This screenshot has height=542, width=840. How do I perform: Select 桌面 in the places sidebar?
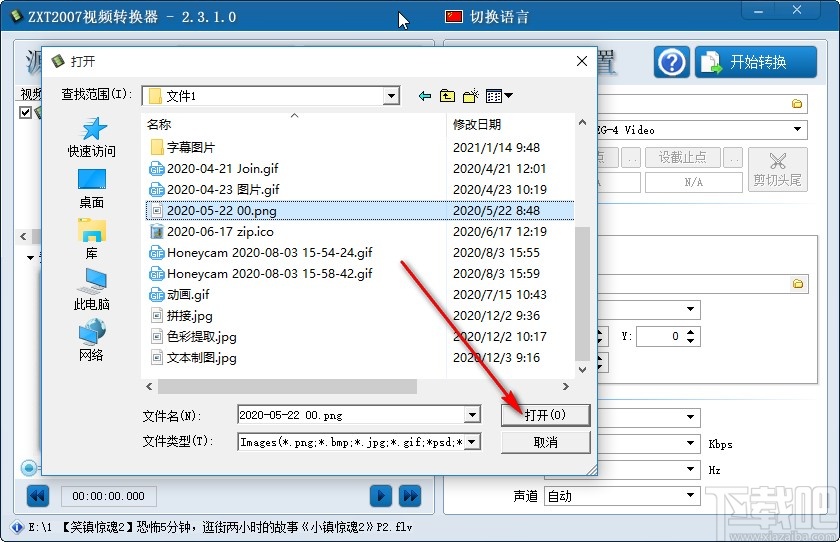tap(92, 189)
